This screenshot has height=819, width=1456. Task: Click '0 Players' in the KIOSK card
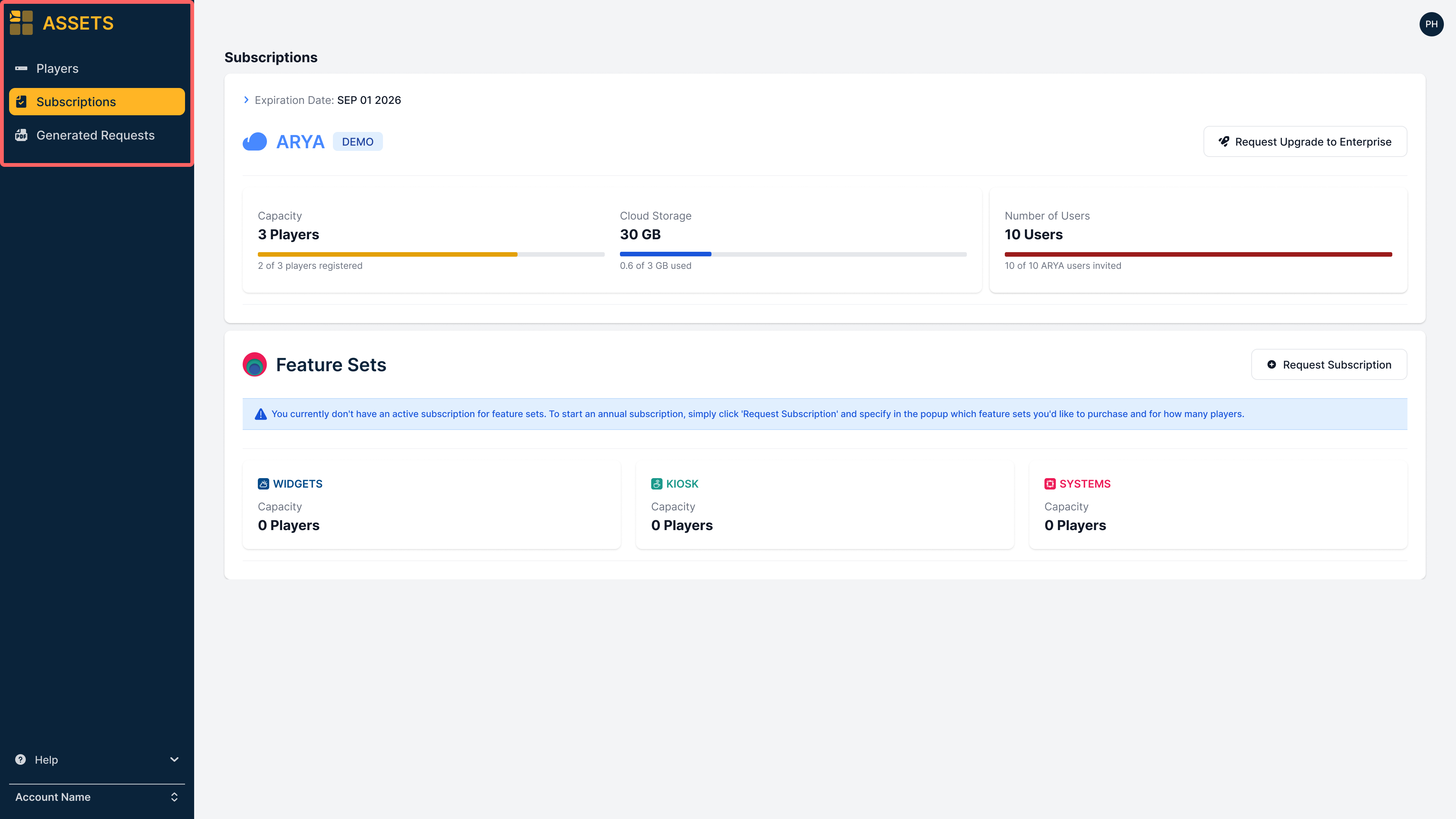click(x=682, y=525)
